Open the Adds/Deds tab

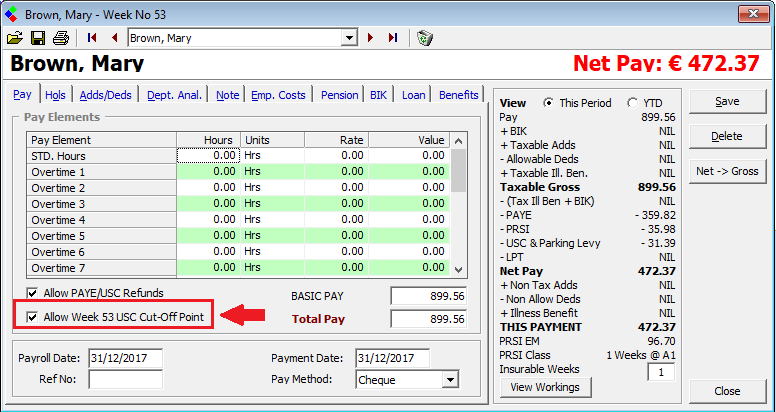tap(106, 95)
